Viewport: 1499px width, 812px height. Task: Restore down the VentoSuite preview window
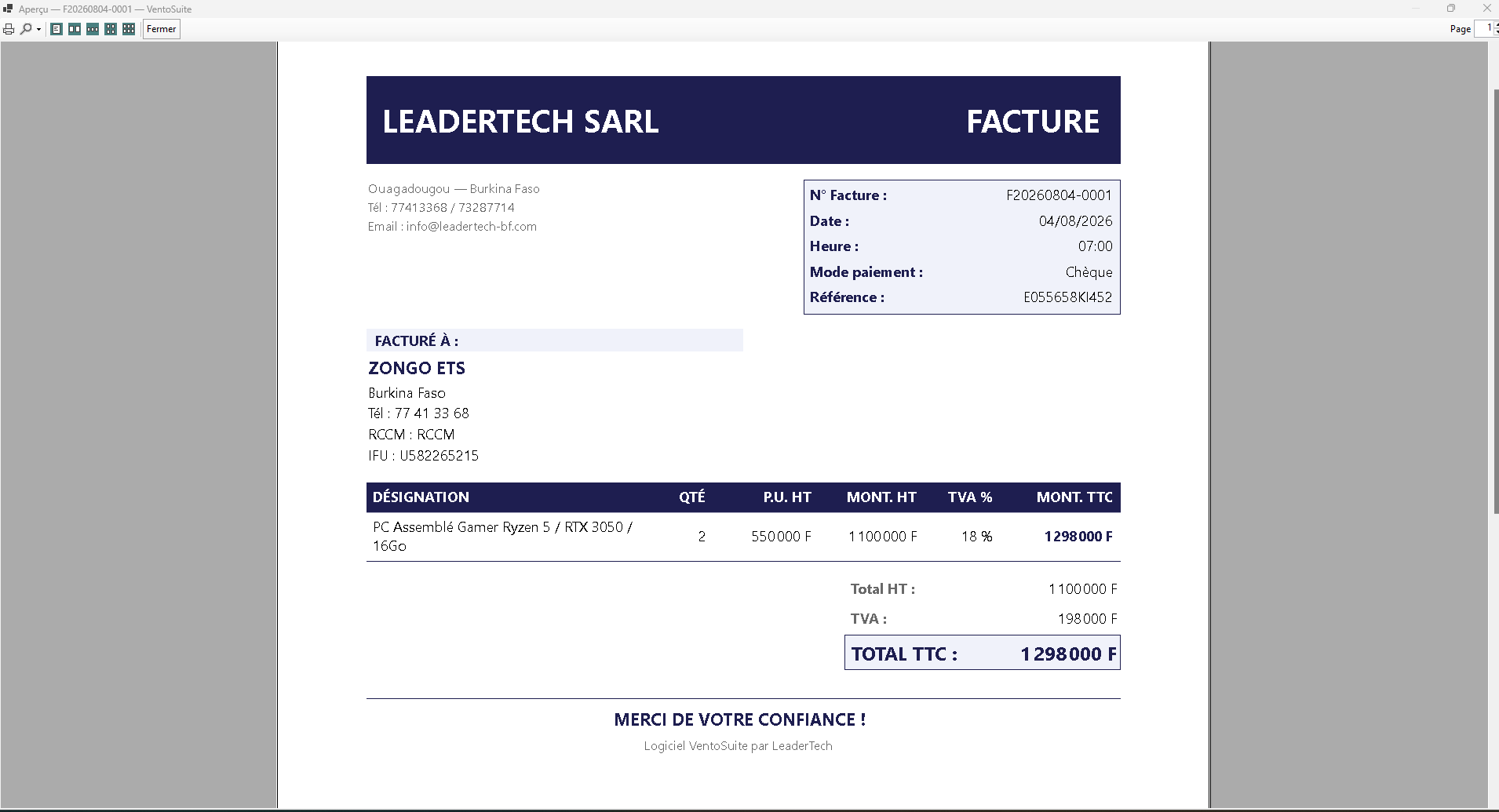(1451, 8)
